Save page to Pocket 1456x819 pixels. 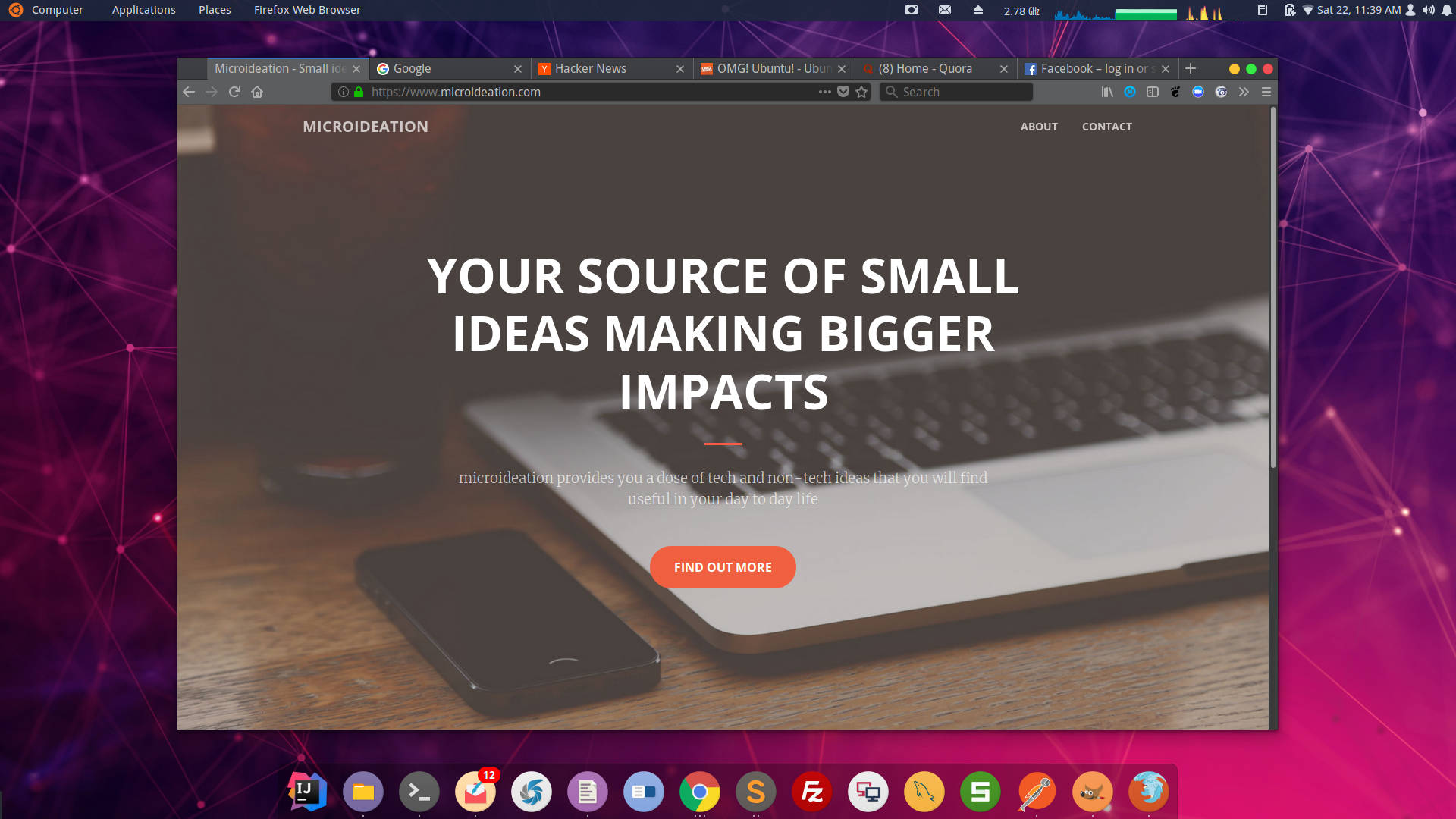(843, 92)
